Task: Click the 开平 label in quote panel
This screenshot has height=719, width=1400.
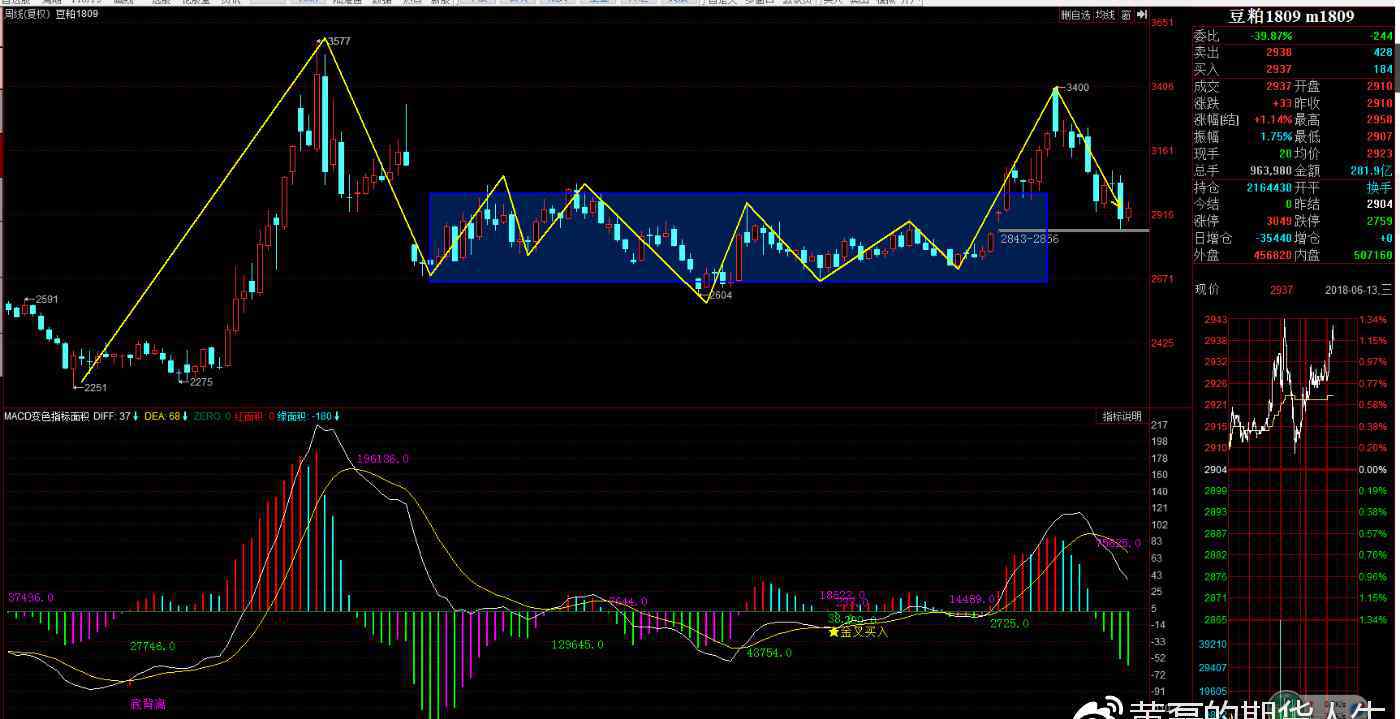Action: point(1307,188)
